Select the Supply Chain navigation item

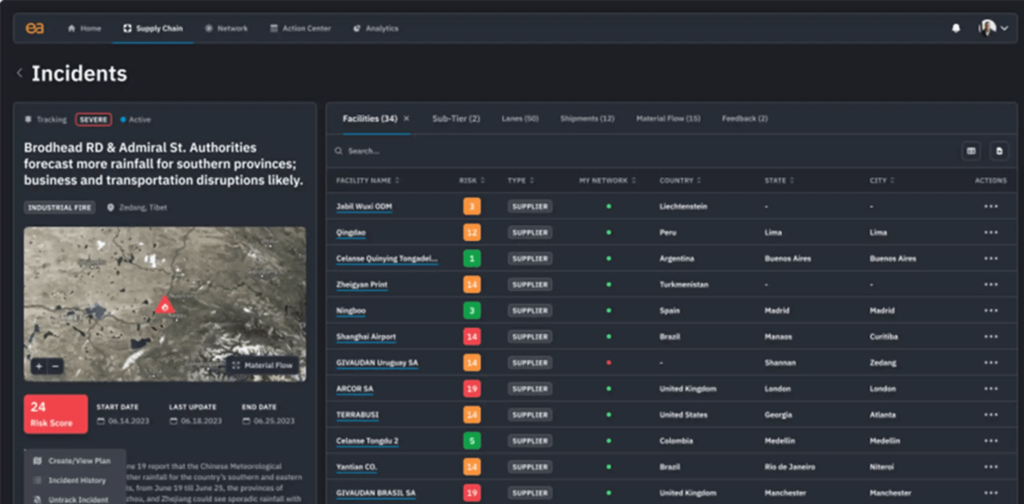(x=153, y=29)
